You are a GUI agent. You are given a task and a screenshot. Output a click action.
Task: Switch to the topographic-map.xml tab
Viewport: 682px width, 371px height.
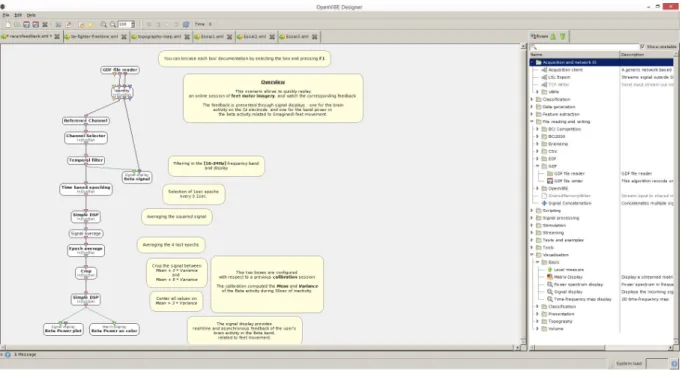[x=159, y=37]
